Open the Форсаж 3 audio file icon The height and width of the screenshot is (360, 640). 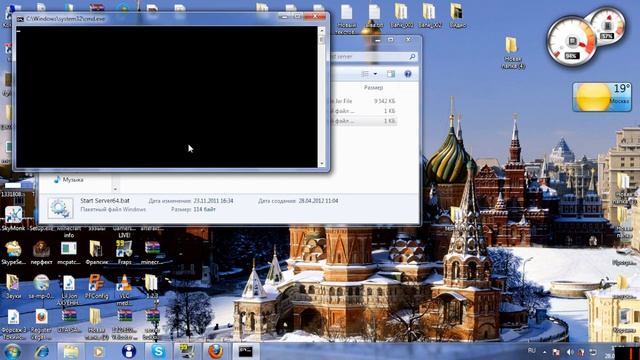tap(13, 324)
